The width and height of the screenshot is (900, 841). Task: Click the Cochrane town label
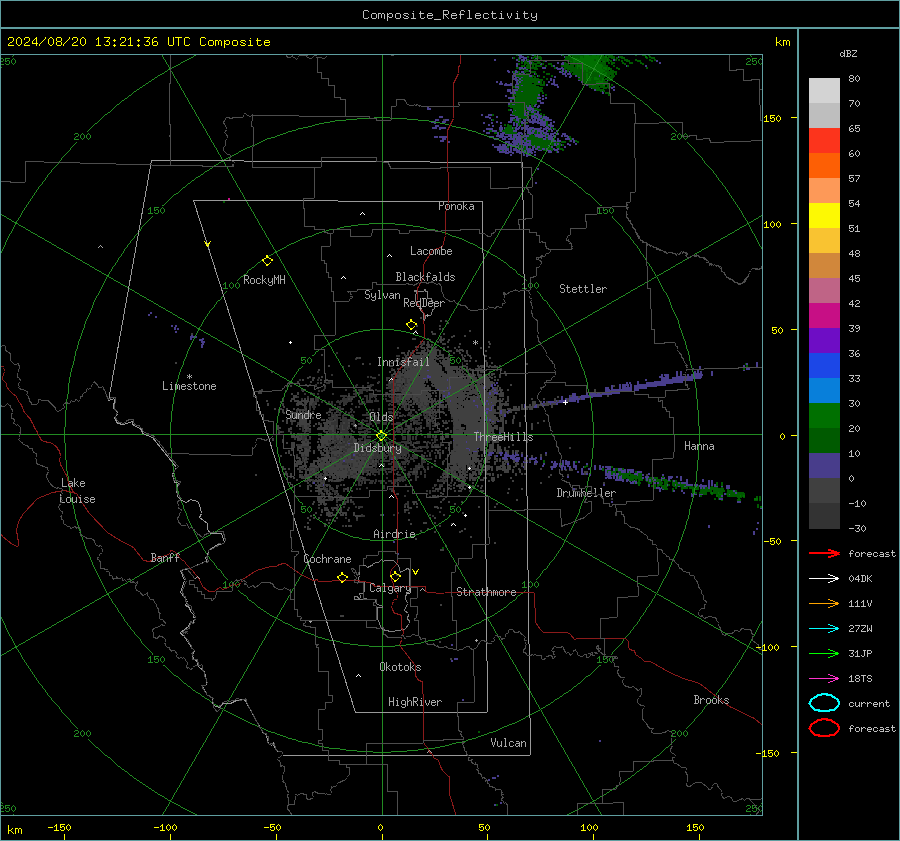coord(327,559)
